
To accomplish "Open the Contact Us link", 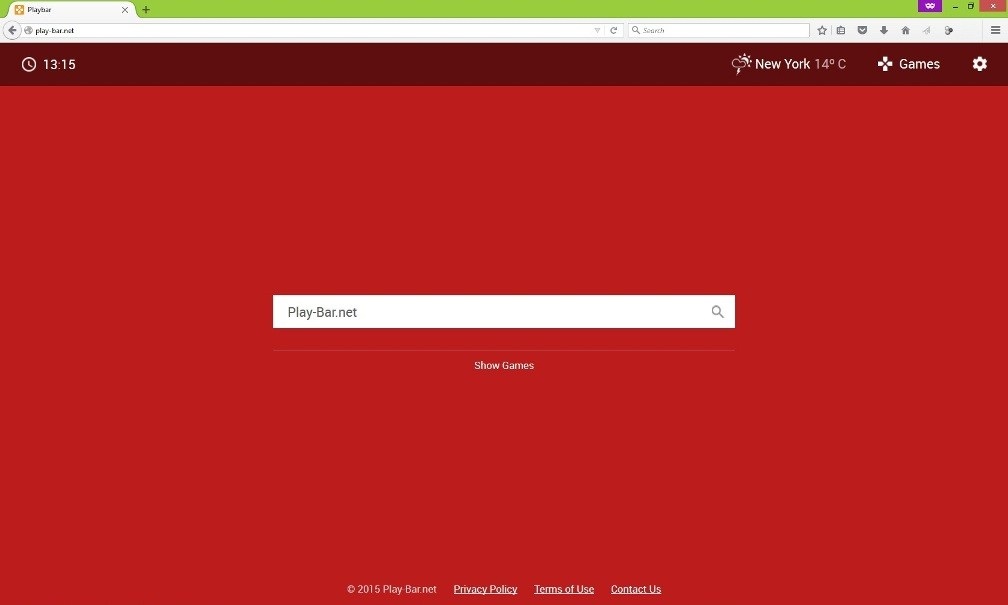I will (x=636, y=589).
